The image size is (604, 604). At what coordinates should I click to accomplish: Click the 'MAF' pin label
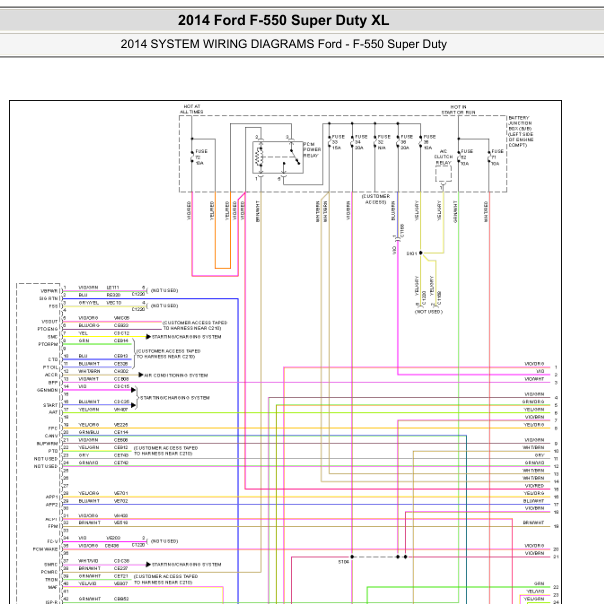pyautogui.click(x=53, y=587)
